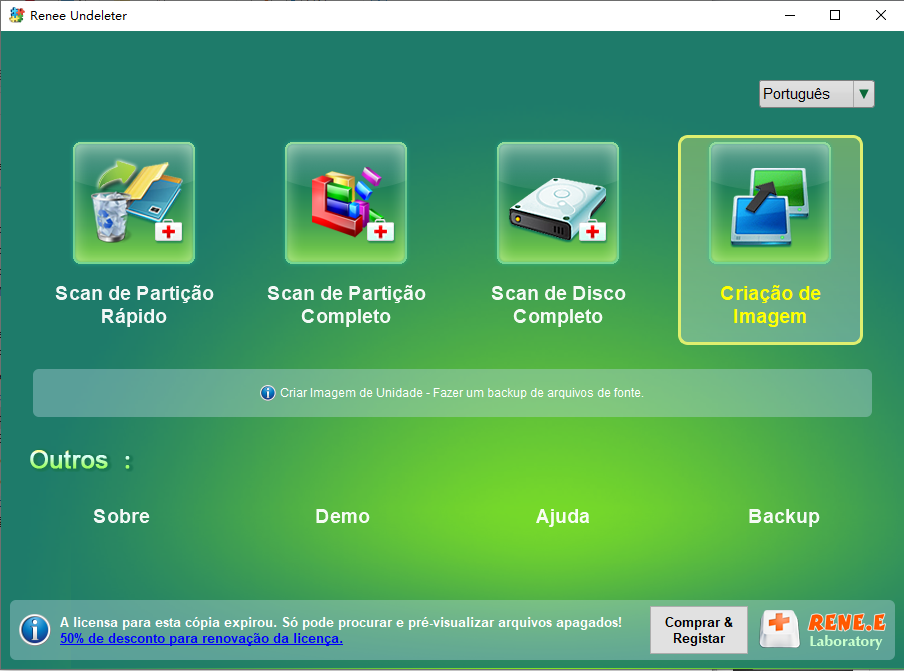Click the Scan de Partição Rápido label
Image resolution: width=904 pixels, height=671 pixels.
(x=134, y=305)
